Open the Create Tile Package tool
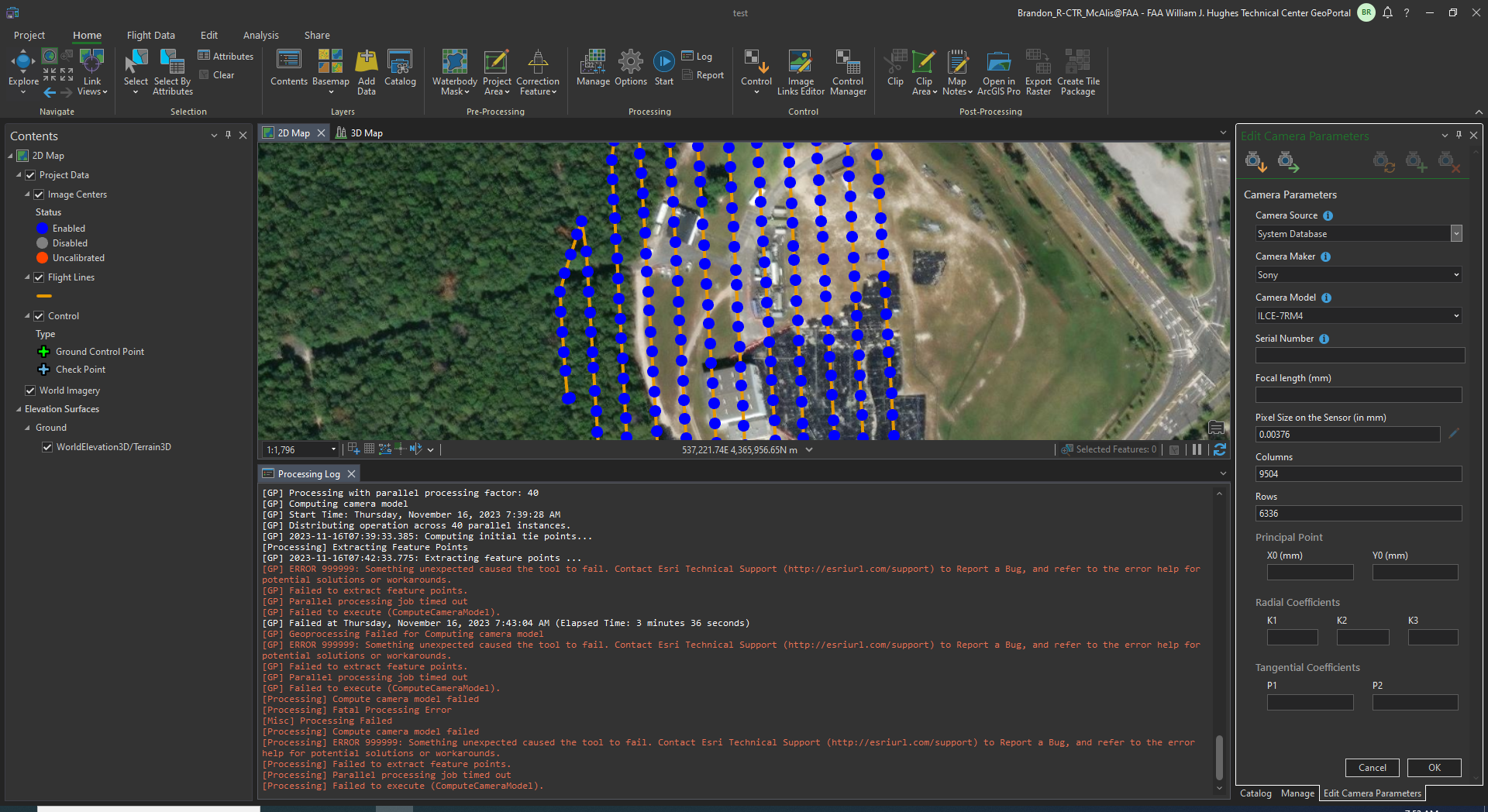Viewport: 1488px width, 812px height. (1077, 71)
